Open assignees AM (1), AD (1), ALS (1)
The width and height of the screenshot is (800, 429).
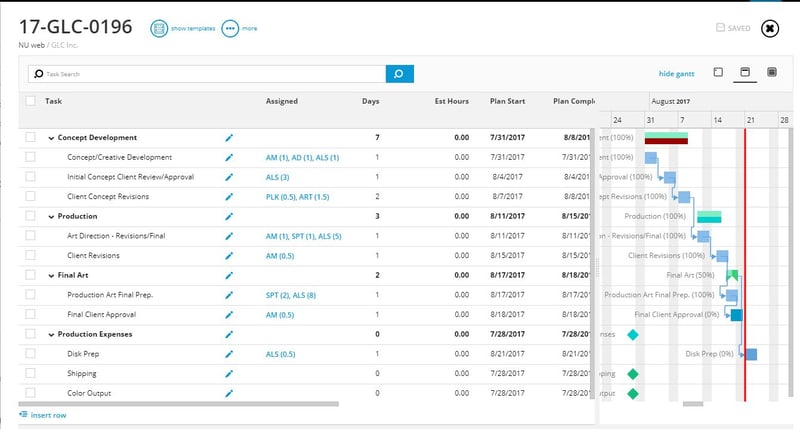coord(302,158)
